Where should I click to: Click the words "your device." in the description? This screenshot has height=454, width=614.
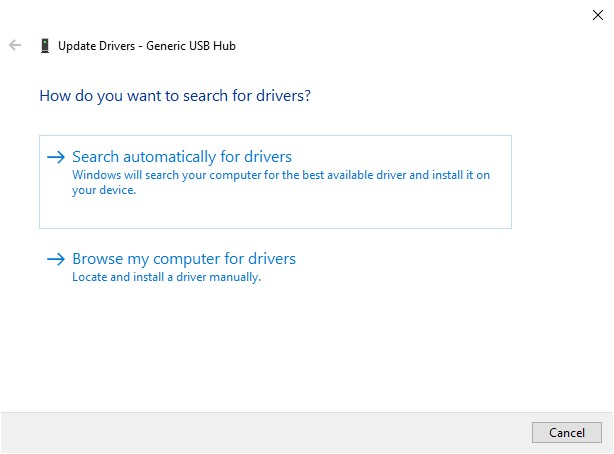[104, 190]
